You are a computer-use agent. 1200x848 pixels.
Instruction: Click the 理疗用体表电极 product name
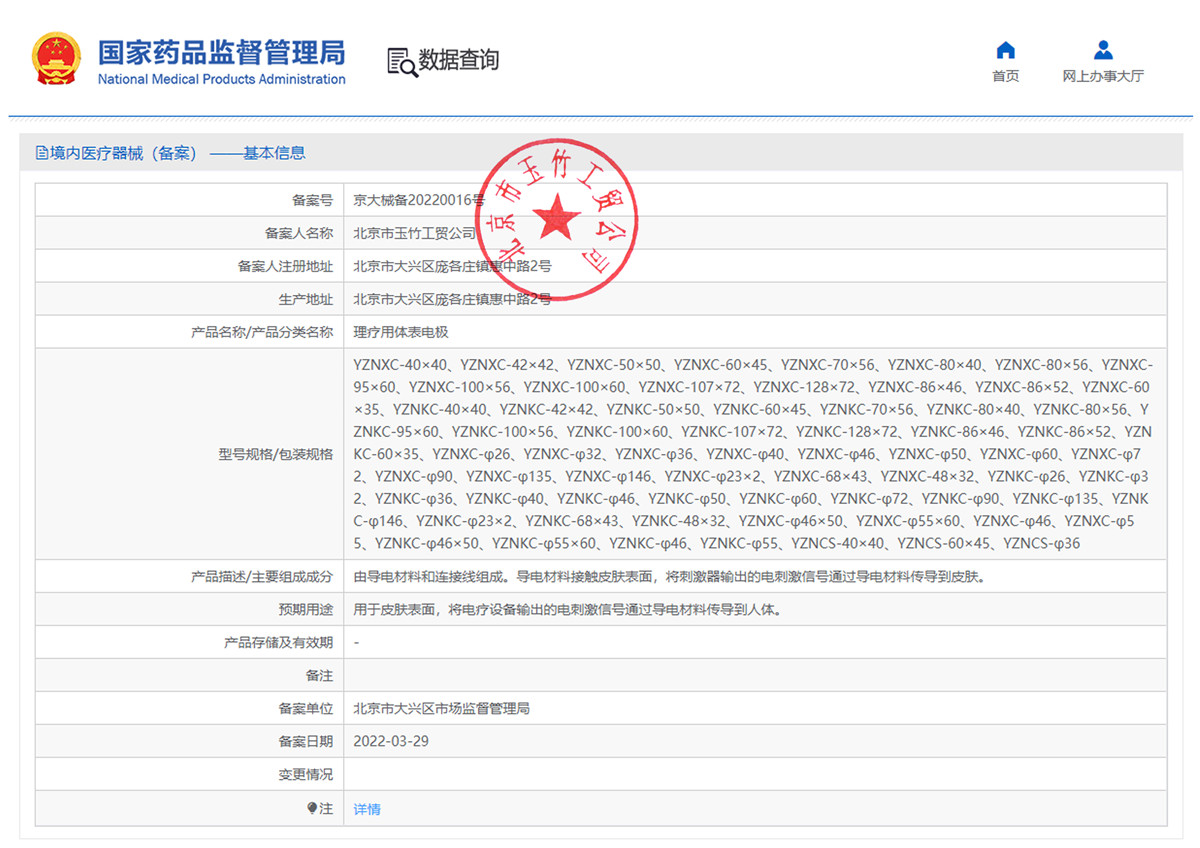(394, 332)
